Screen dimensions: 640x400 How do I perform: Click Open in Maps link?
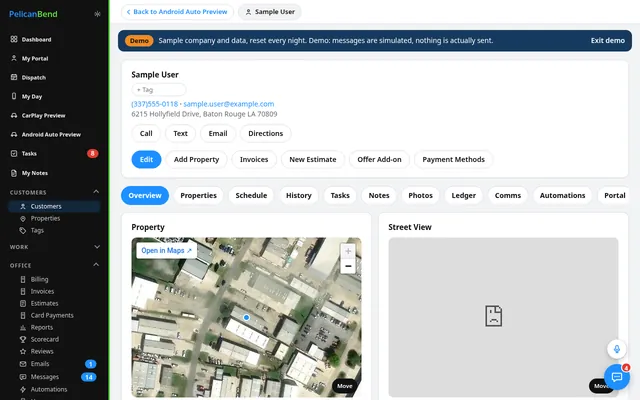(167, 251)
